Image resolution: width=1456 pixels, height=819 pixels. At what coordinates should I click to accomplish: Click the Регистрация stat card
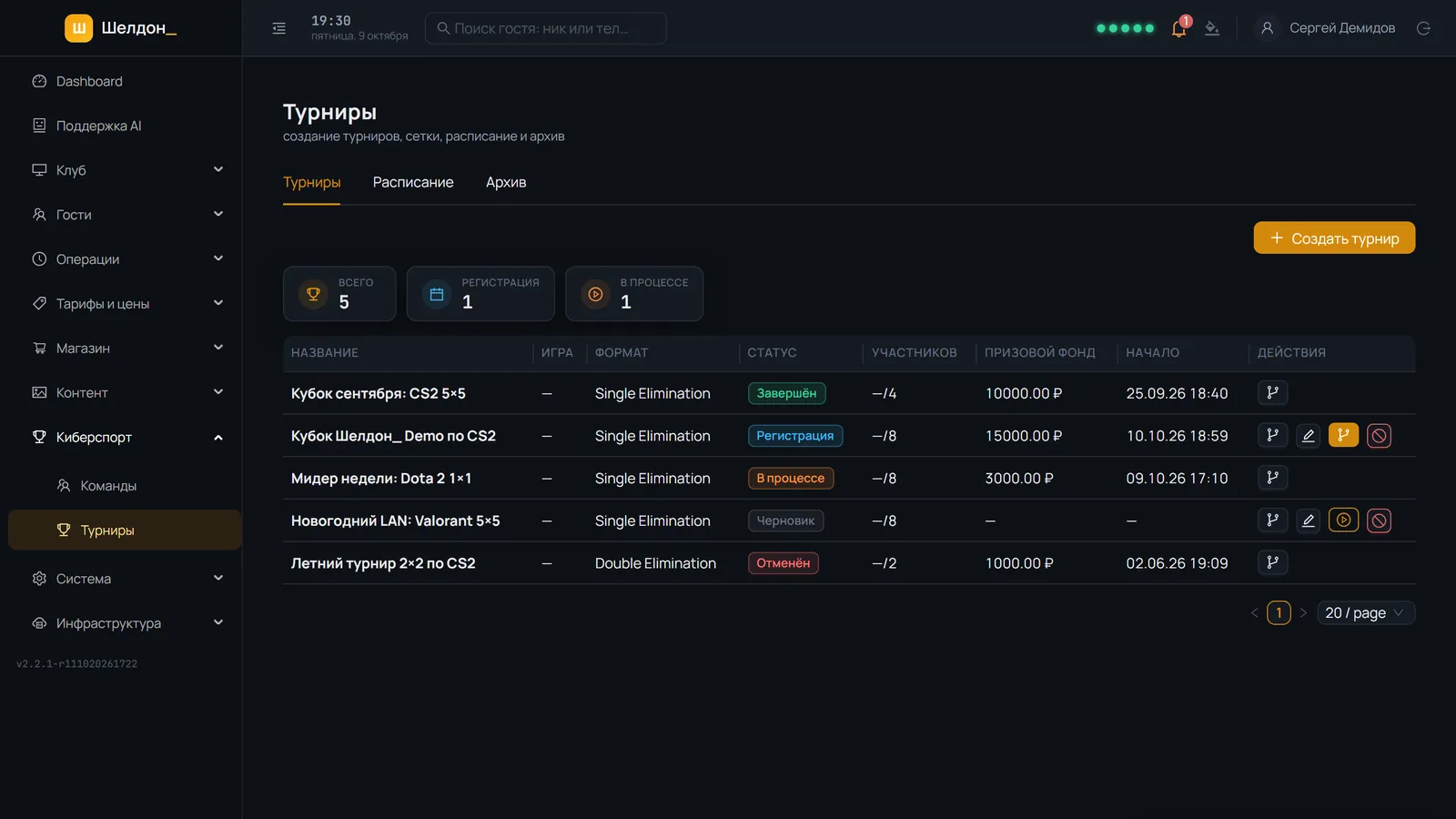pos(480,294)
